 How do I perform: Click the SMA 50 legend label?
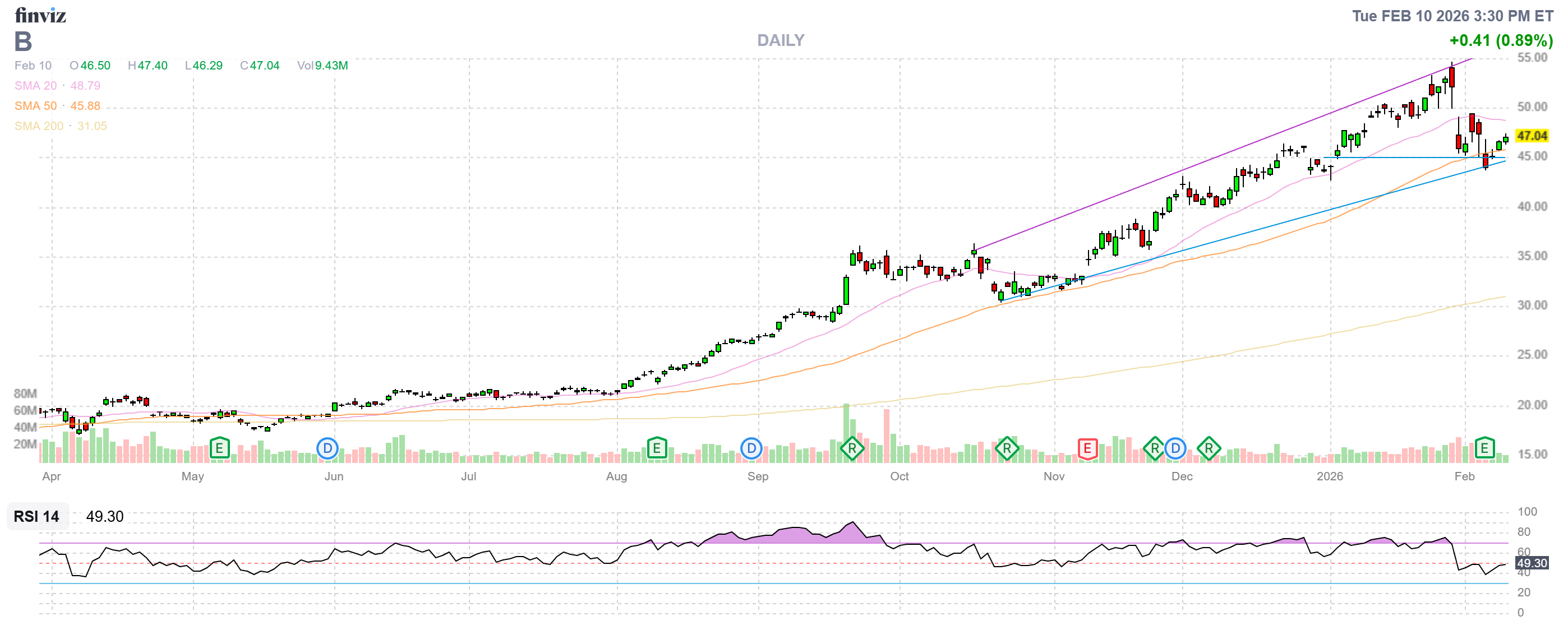(x=35, y=106)
